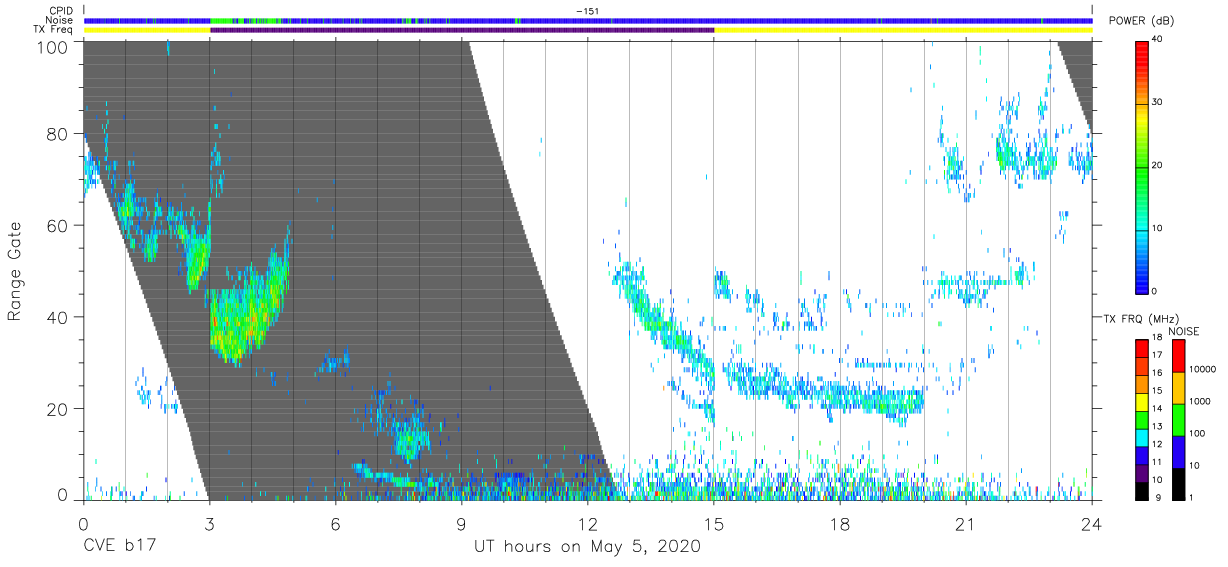Click the purple segment of TX Freq strip
The height and width of the screenshot is (567, 1228).
(x=462, y=30)
